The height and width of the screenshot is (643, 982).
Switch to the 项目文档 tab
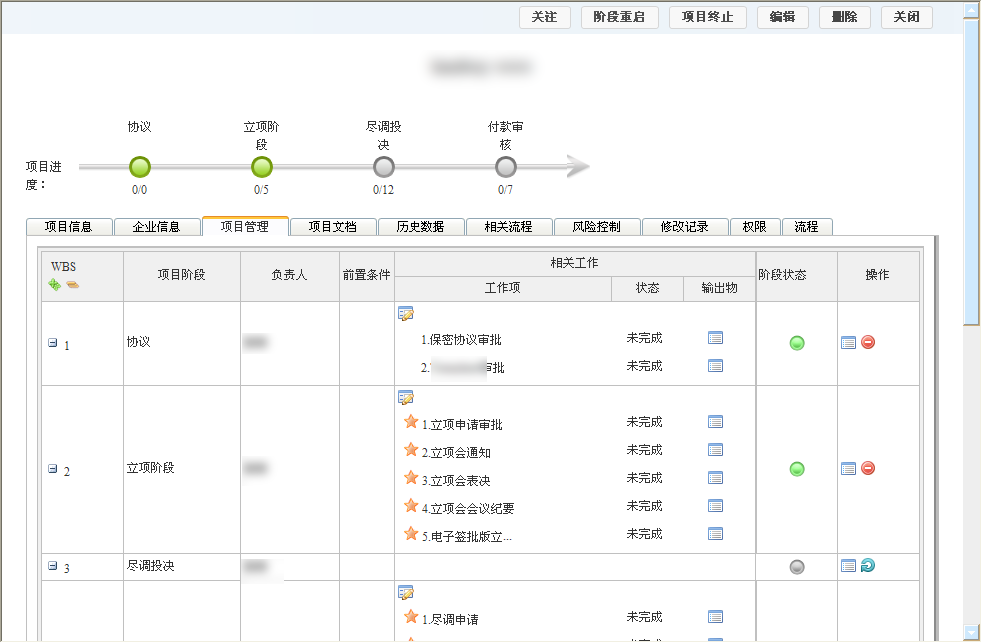click(333, 226)
